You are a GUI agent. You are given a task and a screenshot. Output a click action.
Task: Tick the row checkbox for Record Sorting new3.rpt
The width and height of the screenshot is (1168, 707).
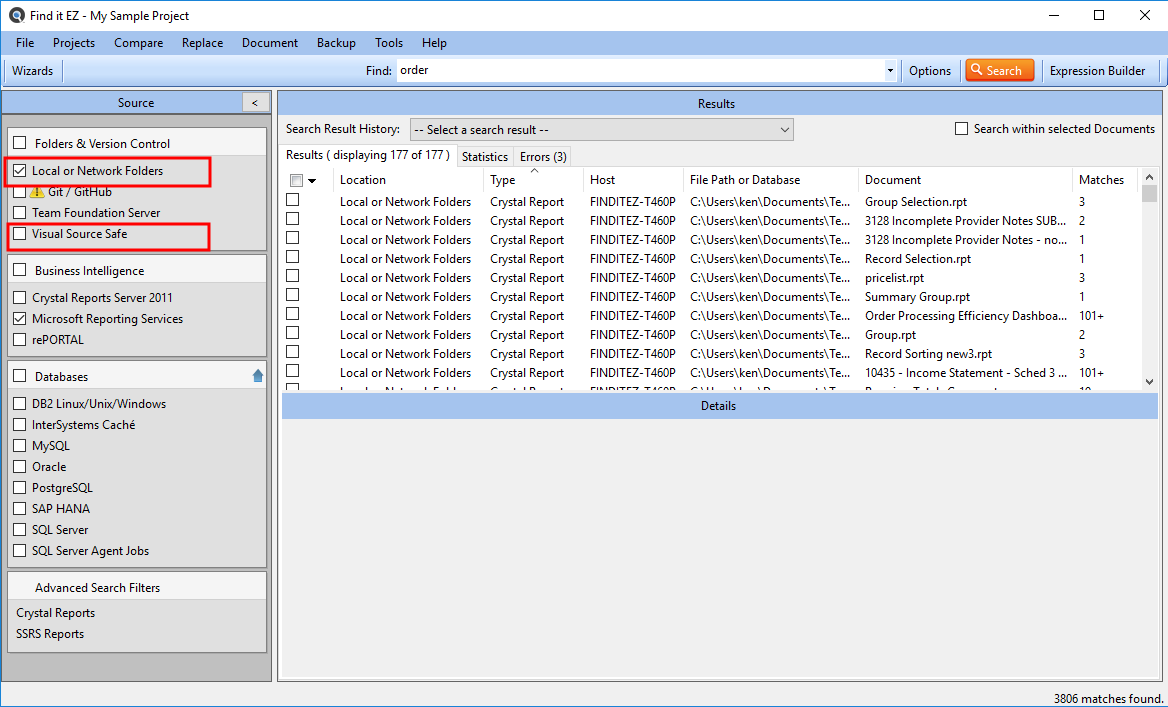point(293,352)
